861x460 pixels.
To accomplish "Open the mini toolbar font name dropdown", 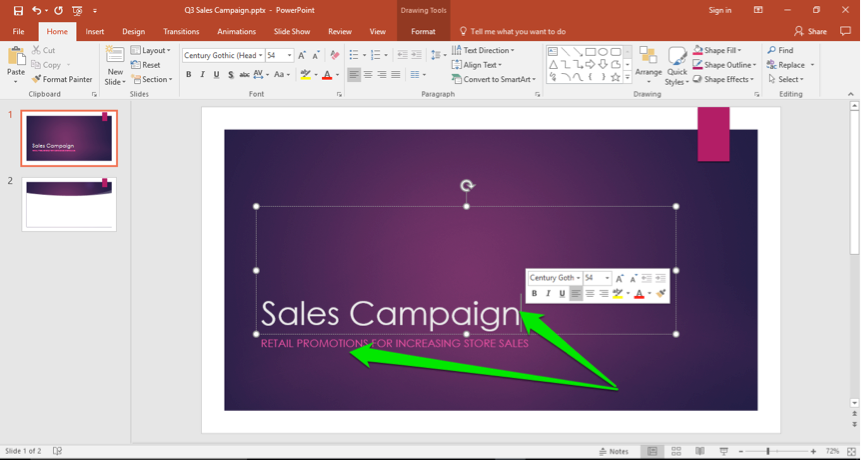I will pyautogui.click(x=578, y=278).
